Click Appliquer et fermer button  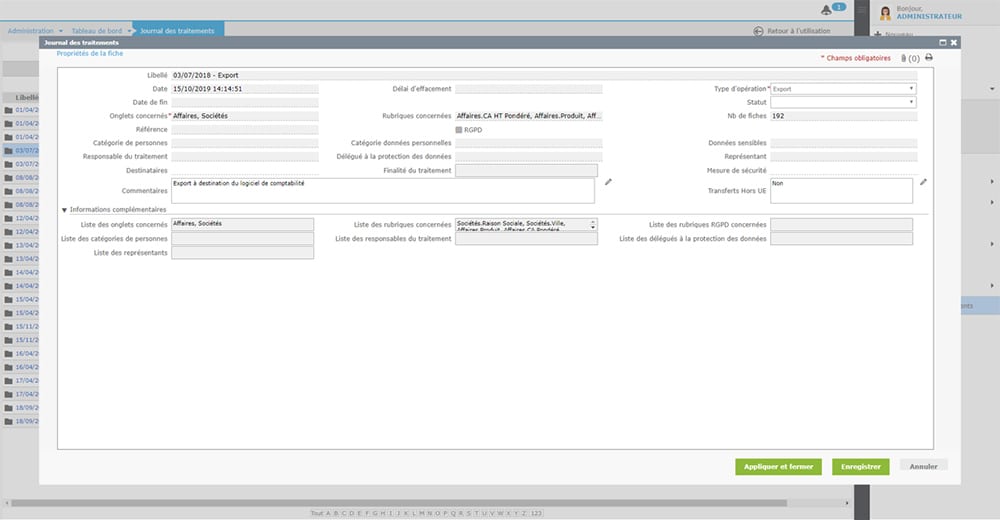tap(778, 466)
